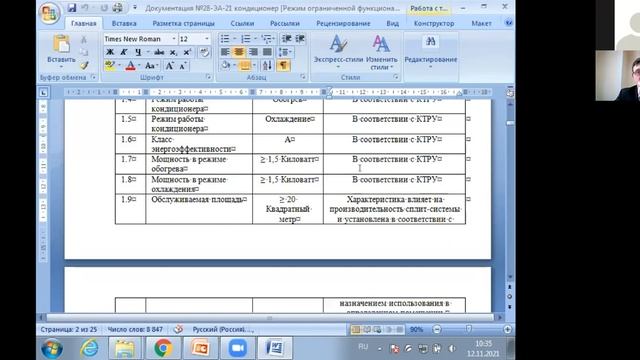Shrink font size with small A icon
The height and width of the screenshot is (360, 640).
pyautogui.click(x=183, y=65)
